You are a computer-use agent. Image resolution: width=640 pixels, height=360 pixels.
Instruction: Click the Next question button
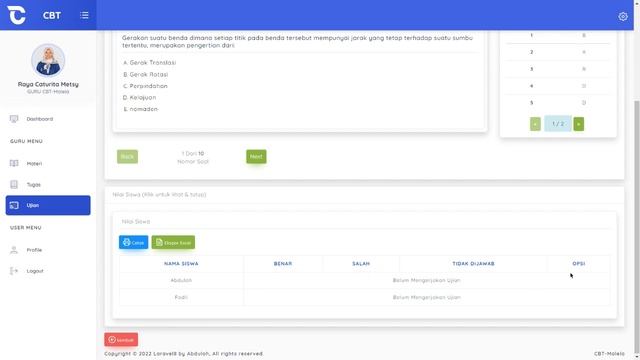[256, 157]
